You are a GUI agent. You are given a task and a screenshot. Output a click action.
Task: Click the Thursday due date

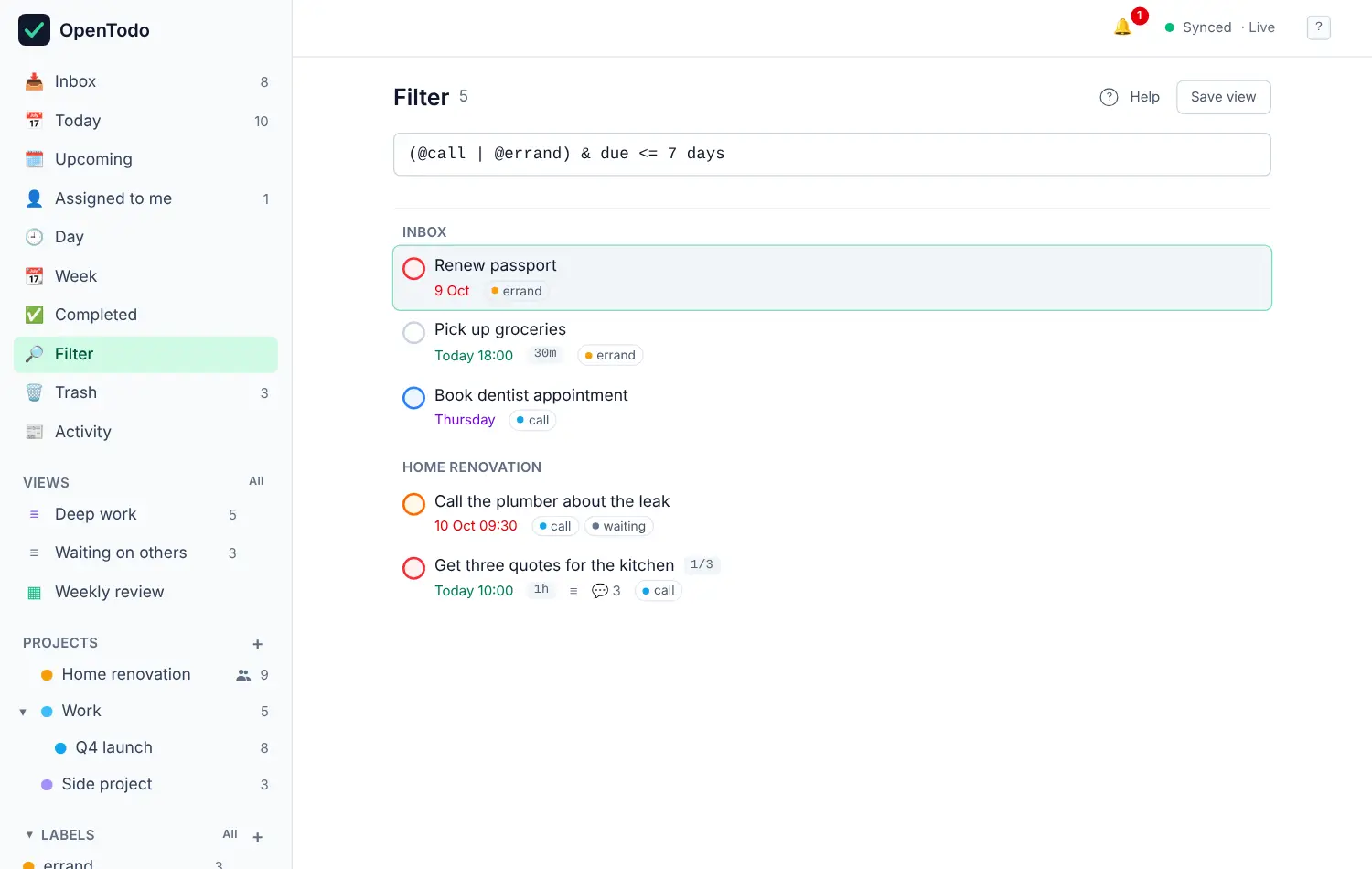point(465,420)
